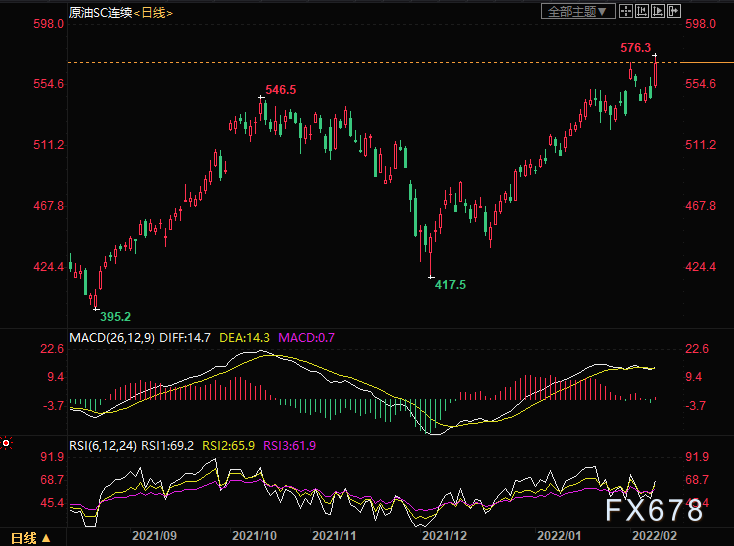Click the red indicator dot icon

point(6,443)
